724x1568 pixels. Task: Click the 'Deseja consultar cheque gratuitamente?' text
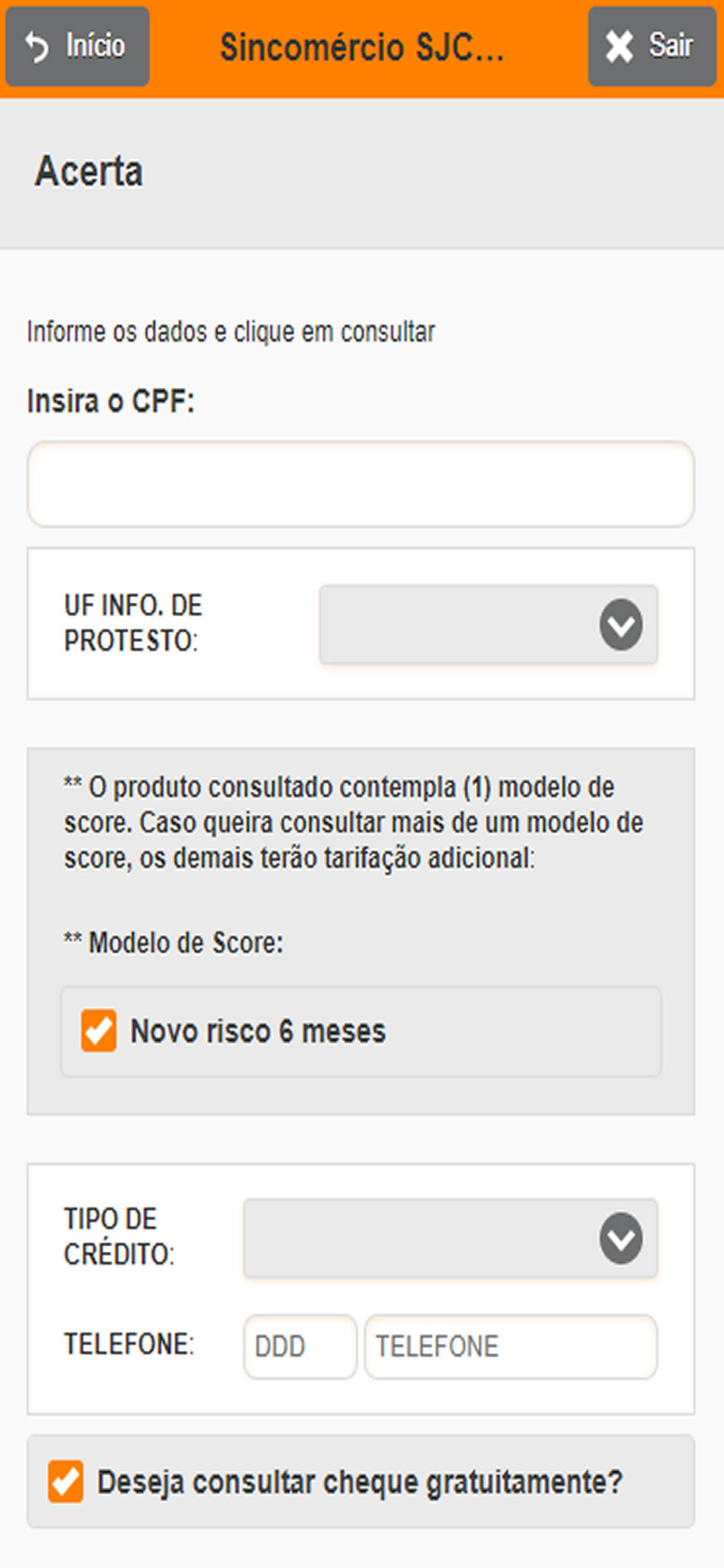(360, 1482)
